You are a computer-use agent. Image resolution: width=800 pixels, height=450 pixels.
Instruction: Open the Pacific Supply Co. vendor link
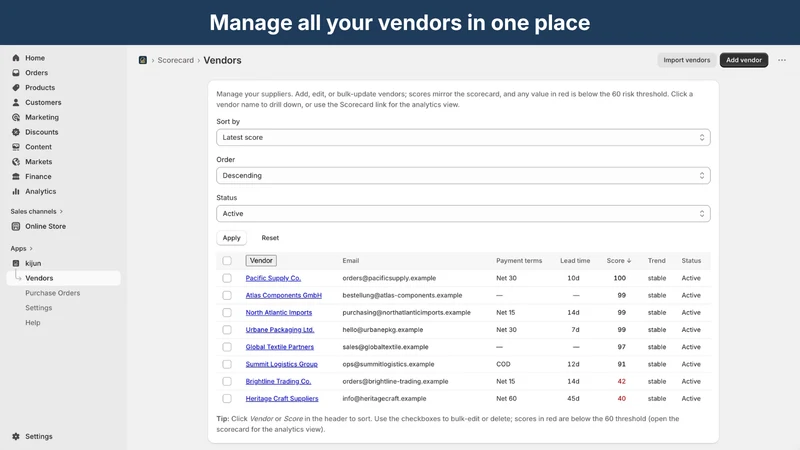point(273,278)
